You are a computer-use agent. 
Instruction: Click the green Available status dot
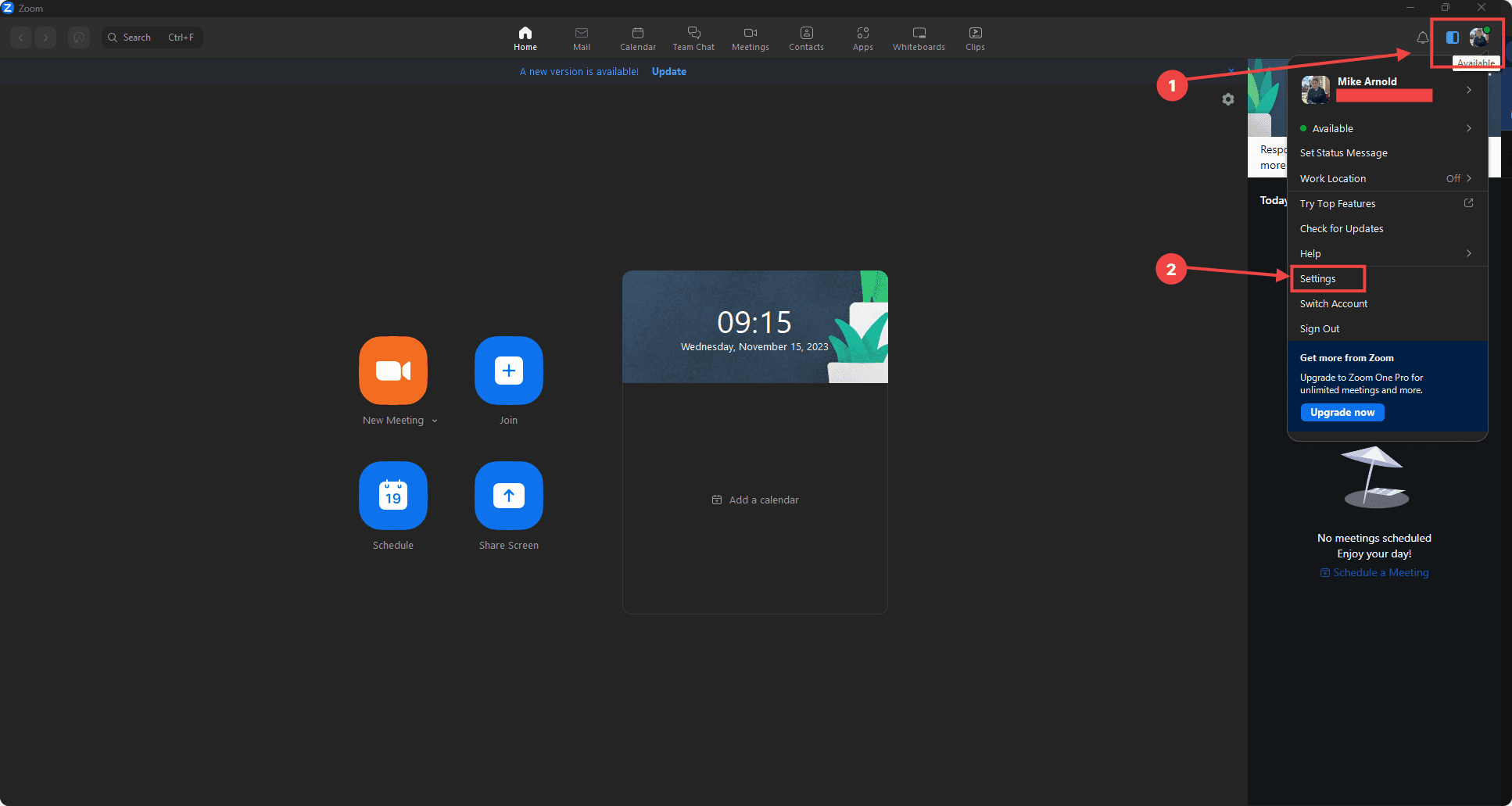coord(1303,128)
